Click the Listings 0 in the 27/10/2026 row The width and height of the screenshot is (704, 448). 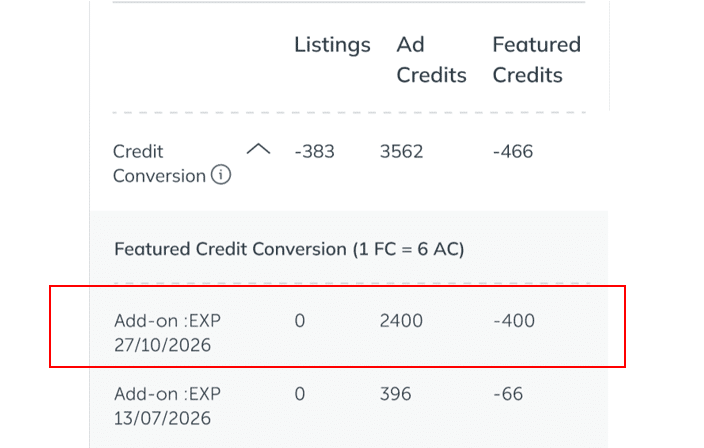(x=299, y=321)
